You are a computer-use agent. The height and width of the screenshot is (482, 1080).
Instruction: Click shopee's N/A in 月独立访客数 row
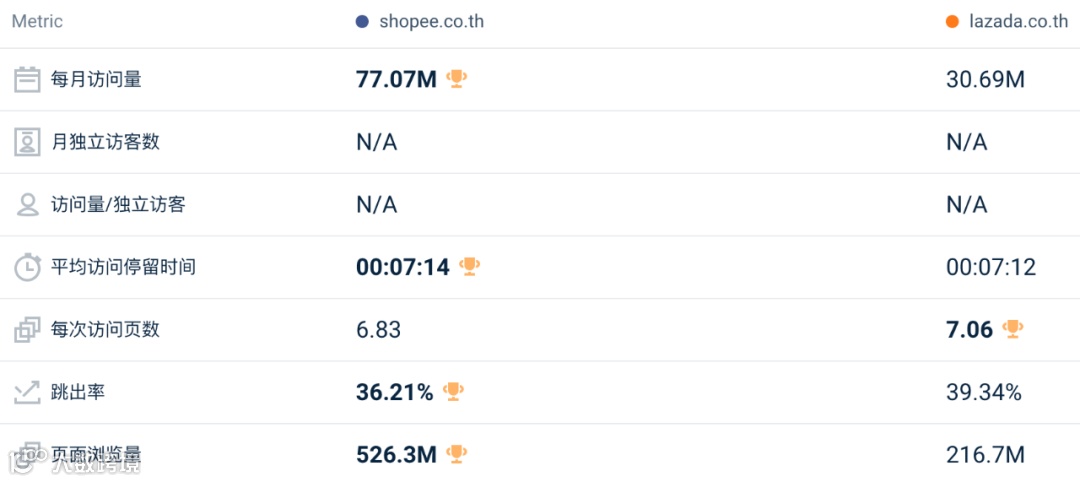(x=377, y=143)
